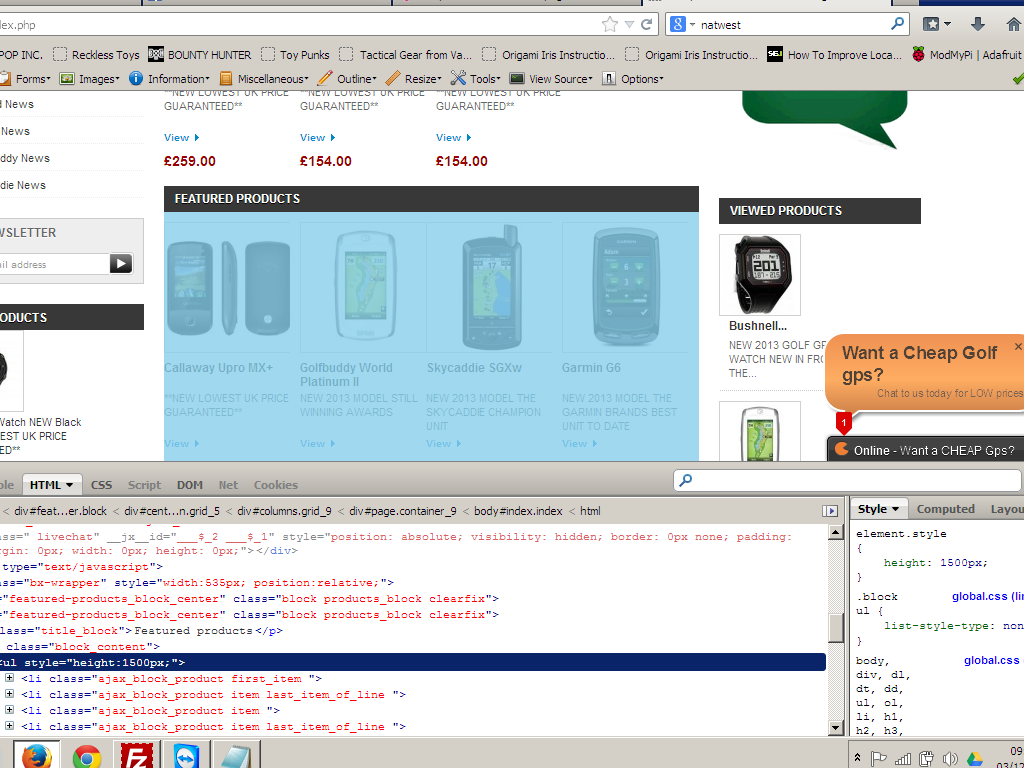Image resolution: width=1024 pixels, height=768 pixels.
Task: Switch to Net tab in Firebug
Action: tap(228, 485)
